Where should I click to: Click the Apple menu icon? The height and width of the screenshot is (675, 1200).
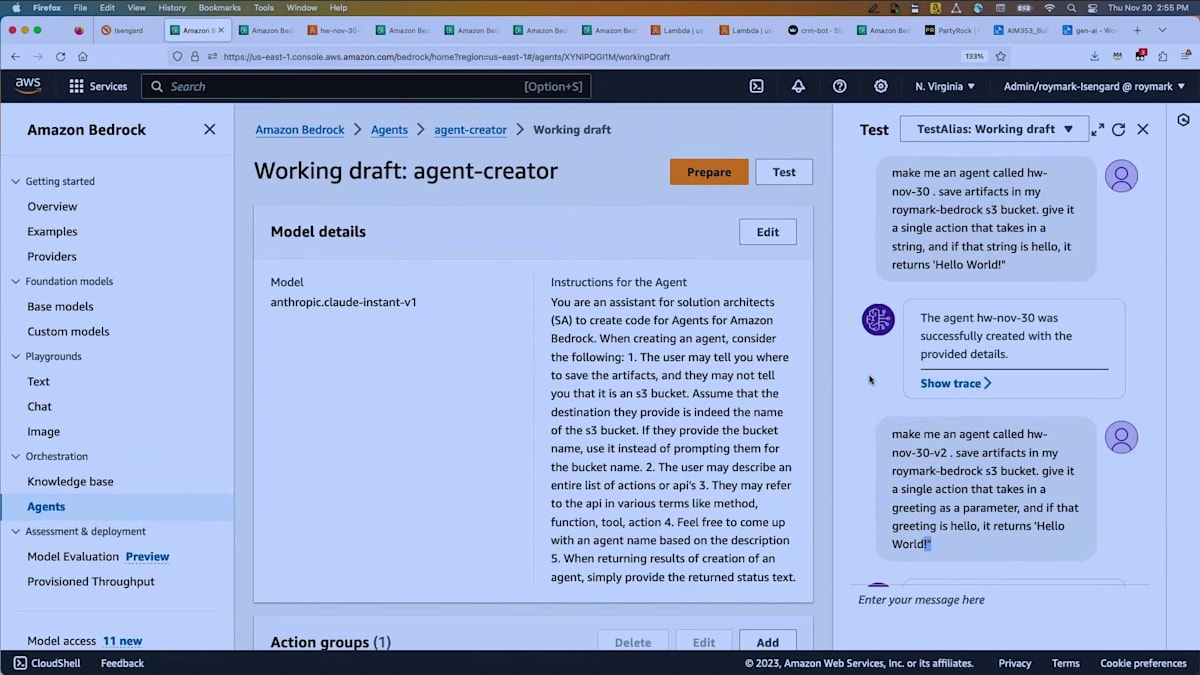coord(15,7)
